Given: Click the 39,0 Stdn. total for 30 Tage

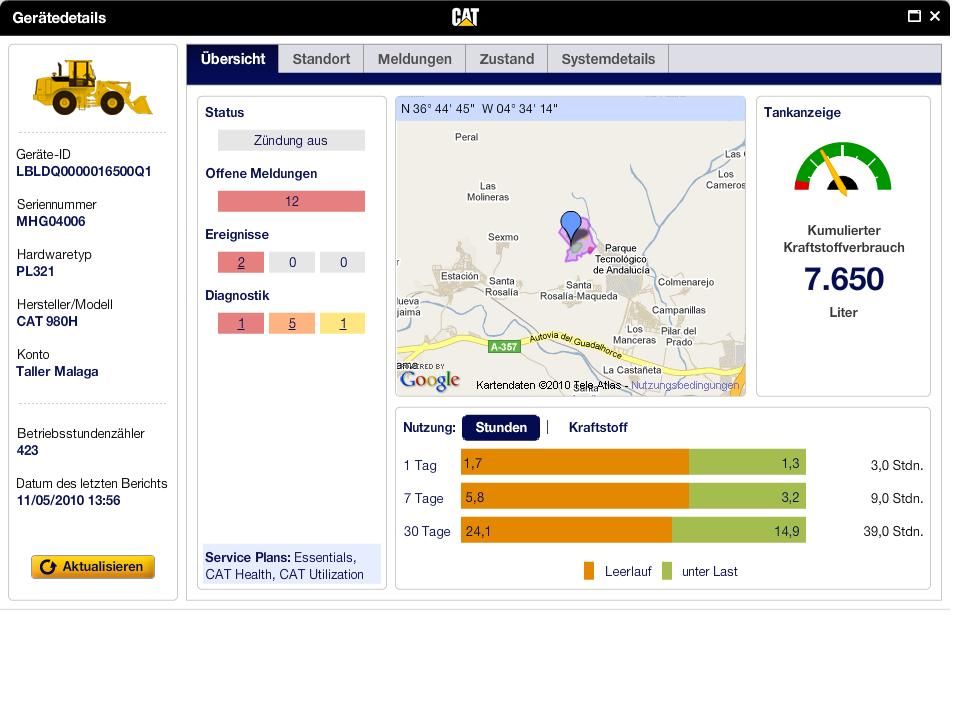Looking at the screenshot, I should pyautogui.click(x=893, y=531).
